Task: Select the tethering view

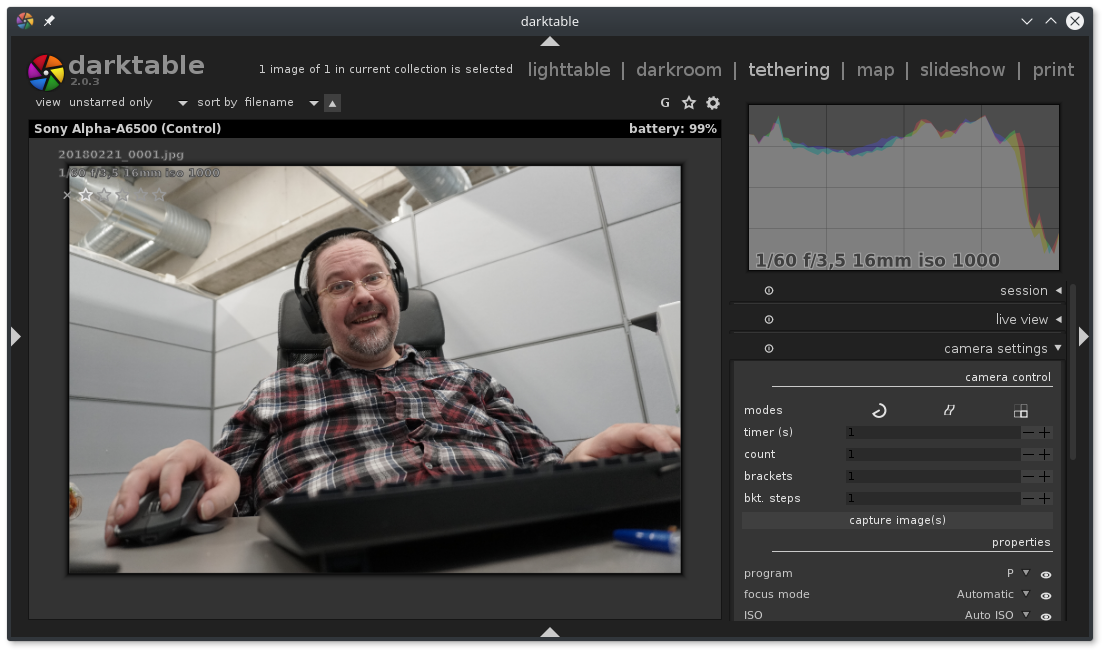Action: (x=789, y=70)
